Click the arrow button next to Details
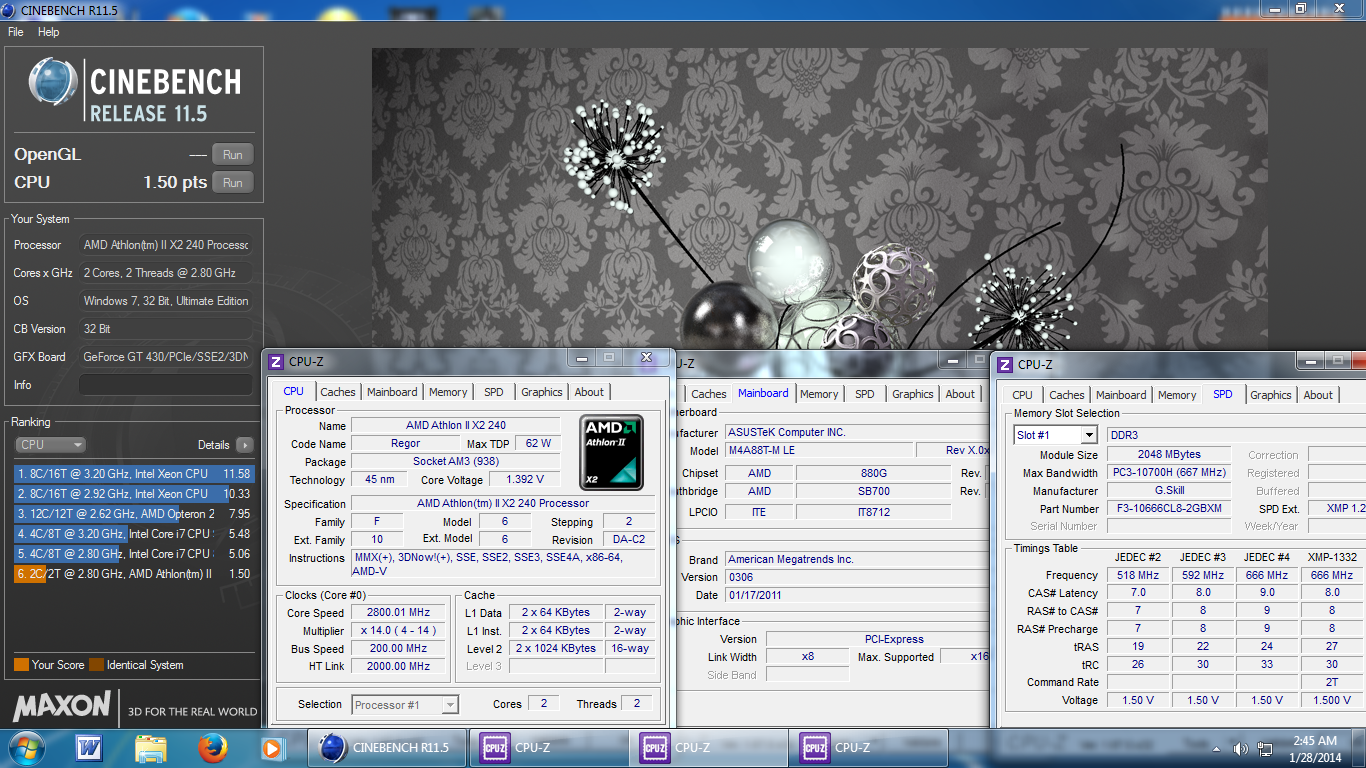The image size is (1366, 768). [x=245, y=445]
